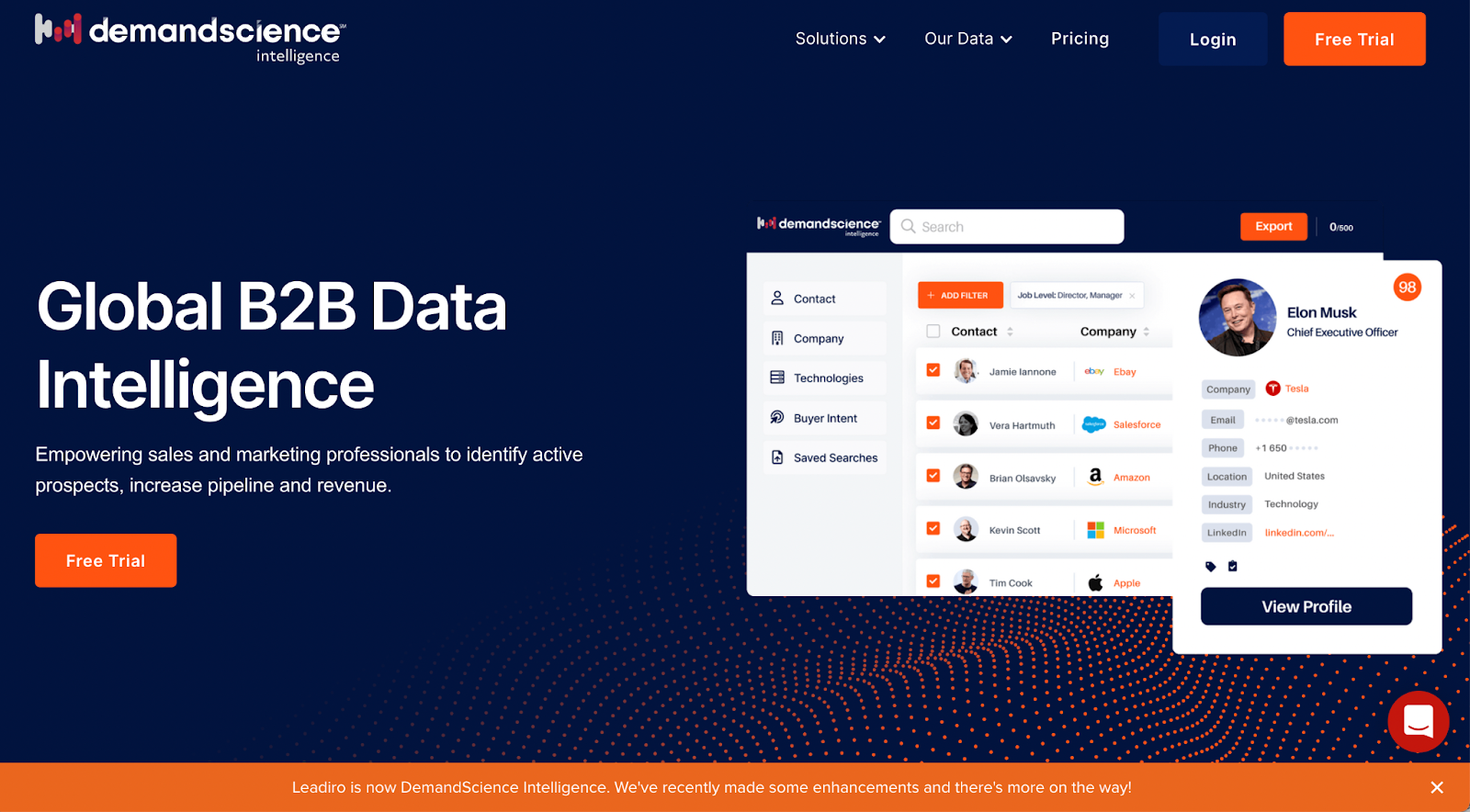
Task: Open the Salesforce company link
Action: coord(1137,424)
